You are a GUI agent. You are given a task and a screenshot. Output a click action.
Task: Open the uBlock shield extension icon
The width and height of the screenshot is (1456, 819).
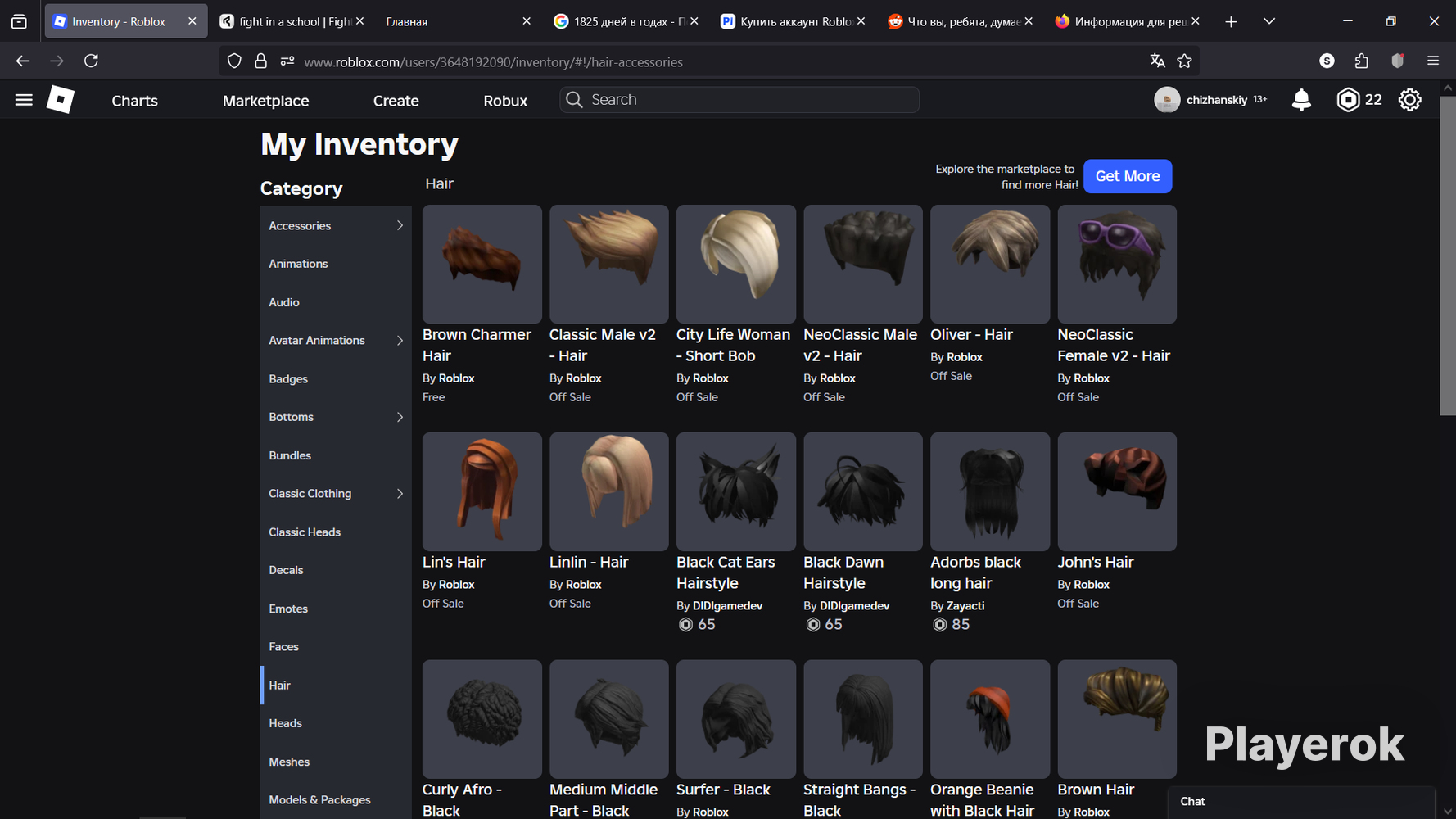click(x=1398, y=61)
